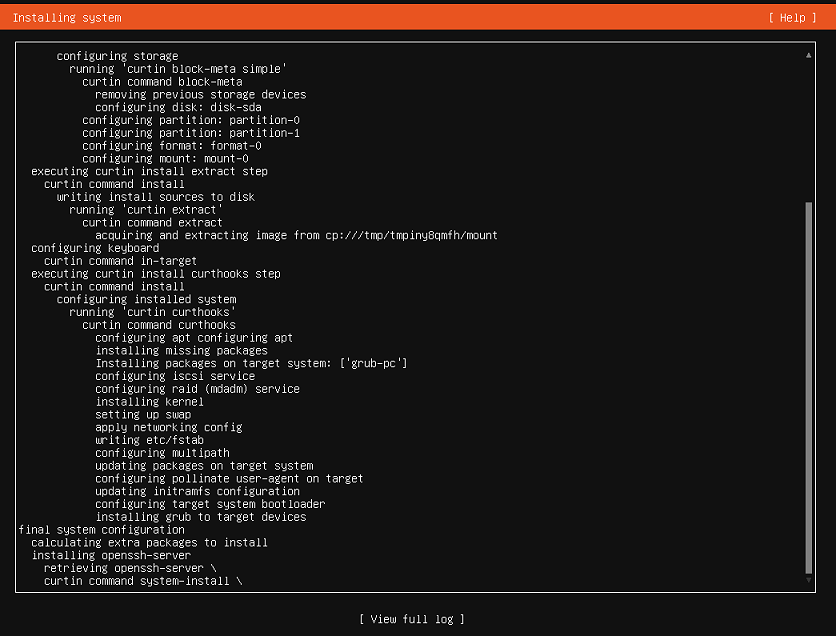Select 'executing curtin install extract step' line
The height and width of the screenshot is (636, 836).
(x=149, y=171)
